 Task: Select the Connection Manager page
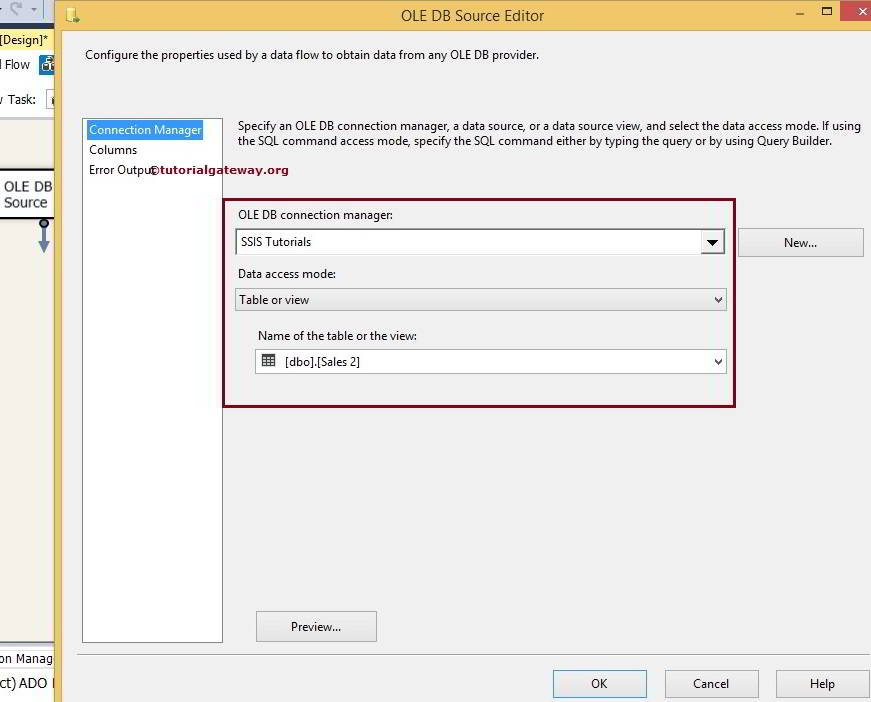pos(145,130)
